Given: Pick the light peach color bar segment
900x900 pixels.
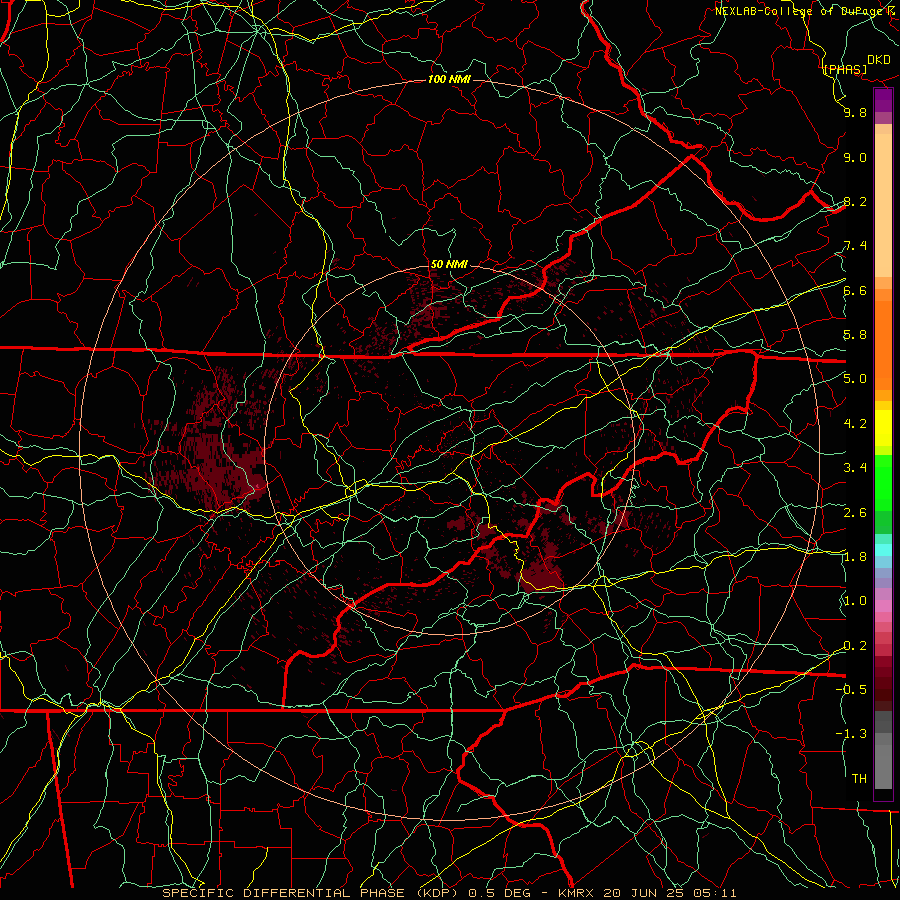Looking at the screenshot, I should pyautogui.click(x=883, y=205).
